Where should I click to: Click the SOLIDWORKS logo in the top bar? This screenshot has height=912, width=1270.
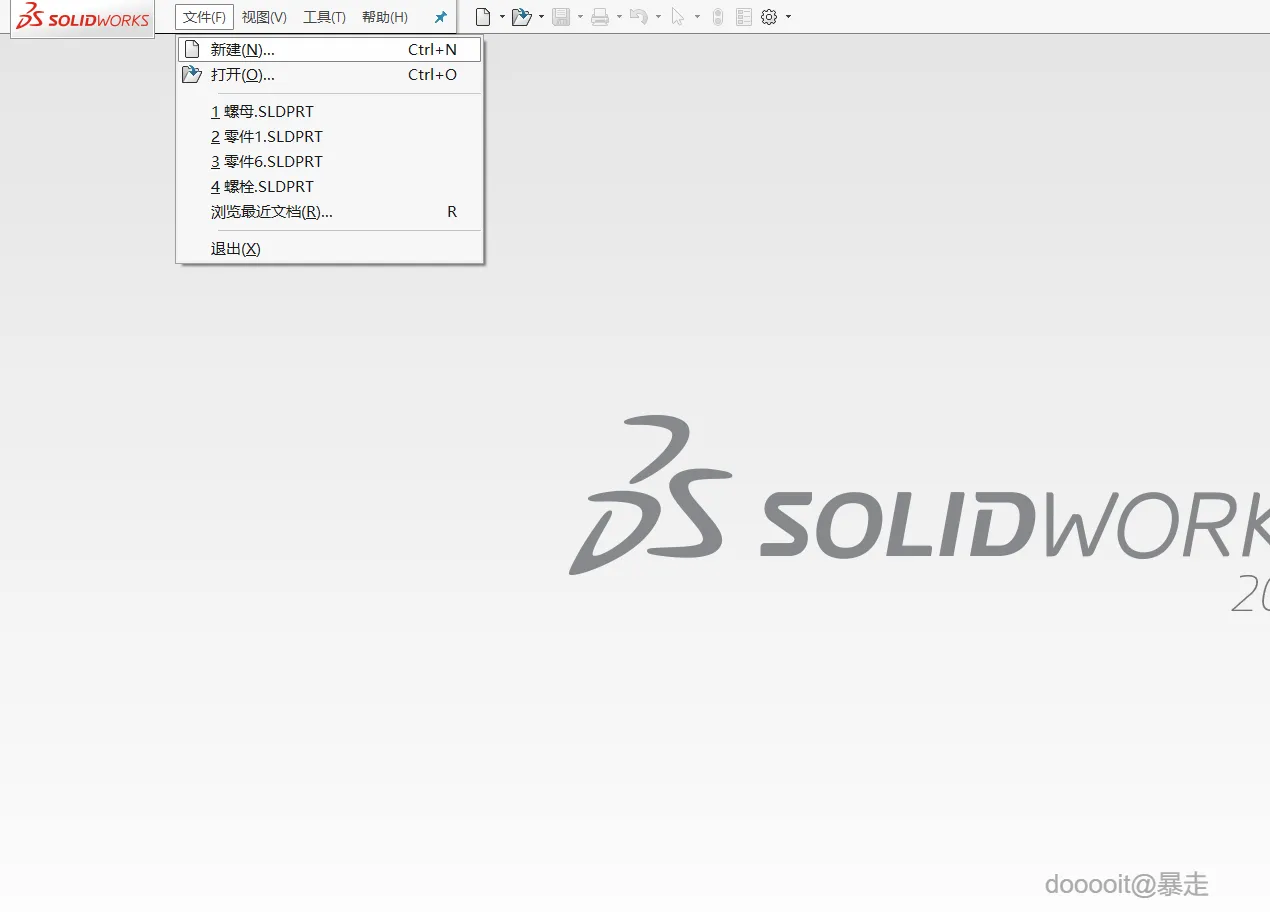coord(83,17)
